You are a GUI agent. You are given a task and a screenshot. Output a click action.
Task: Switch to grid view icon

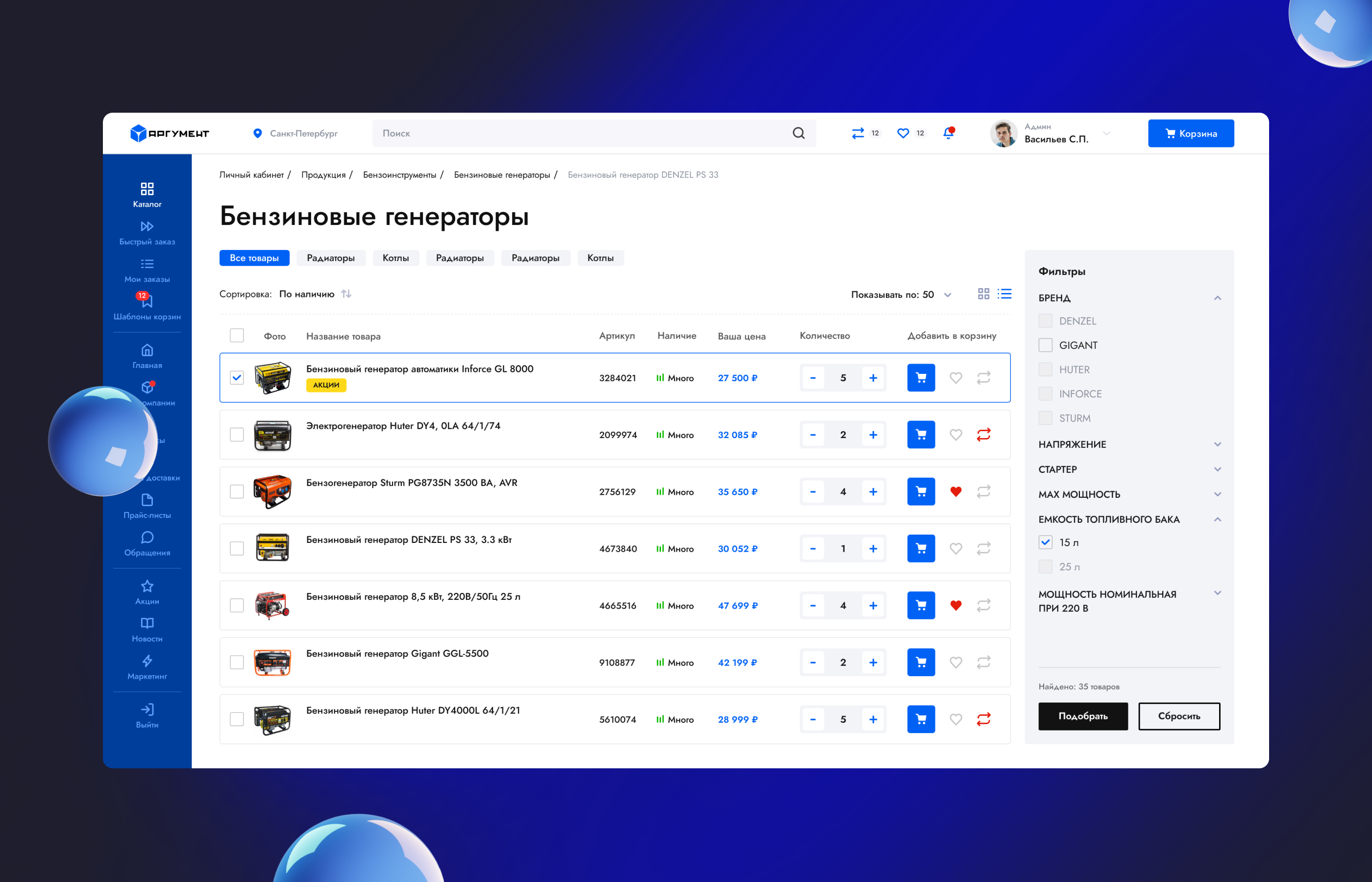click(x=983, y=294)
